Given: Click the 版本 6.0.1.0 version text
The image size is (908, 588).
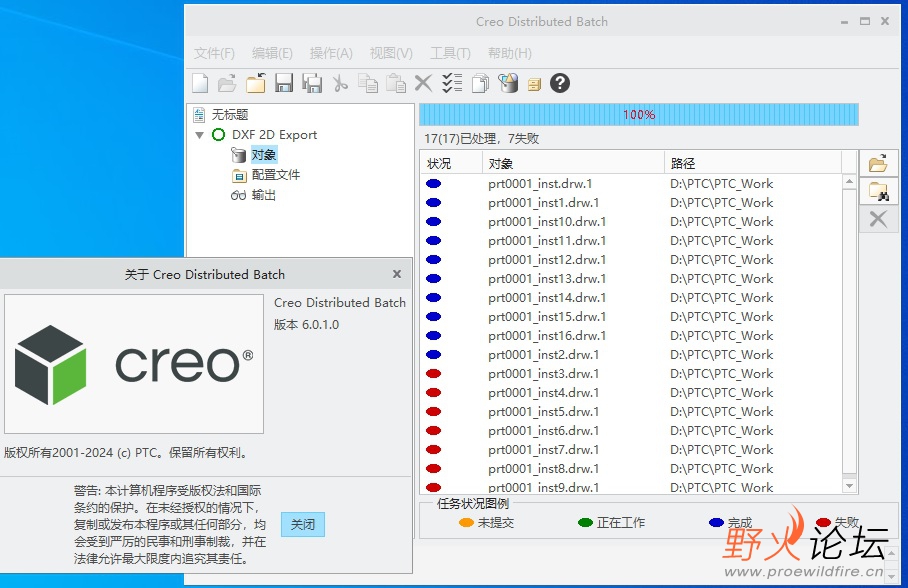Looking at the screenshot, I should click(306, 324).
